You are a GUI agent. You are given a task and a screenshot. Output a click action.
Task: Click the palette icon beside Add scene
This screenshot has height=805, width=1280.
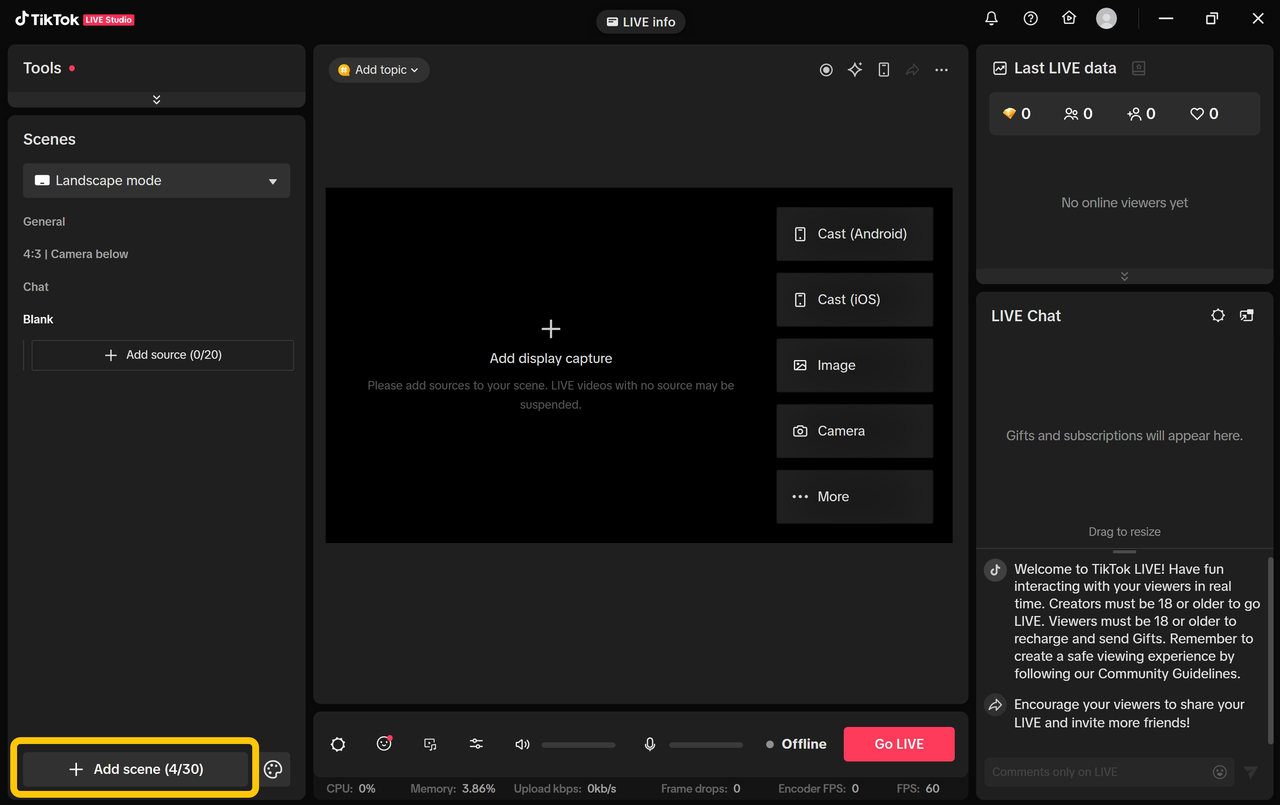[x=273, y=769]
